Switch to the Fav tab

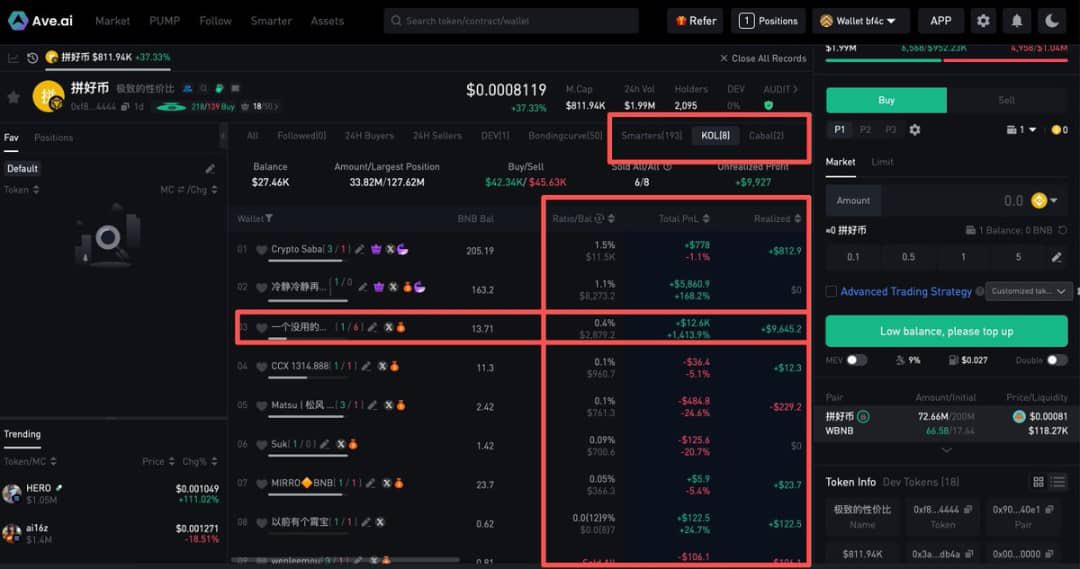tap(11, 137)
